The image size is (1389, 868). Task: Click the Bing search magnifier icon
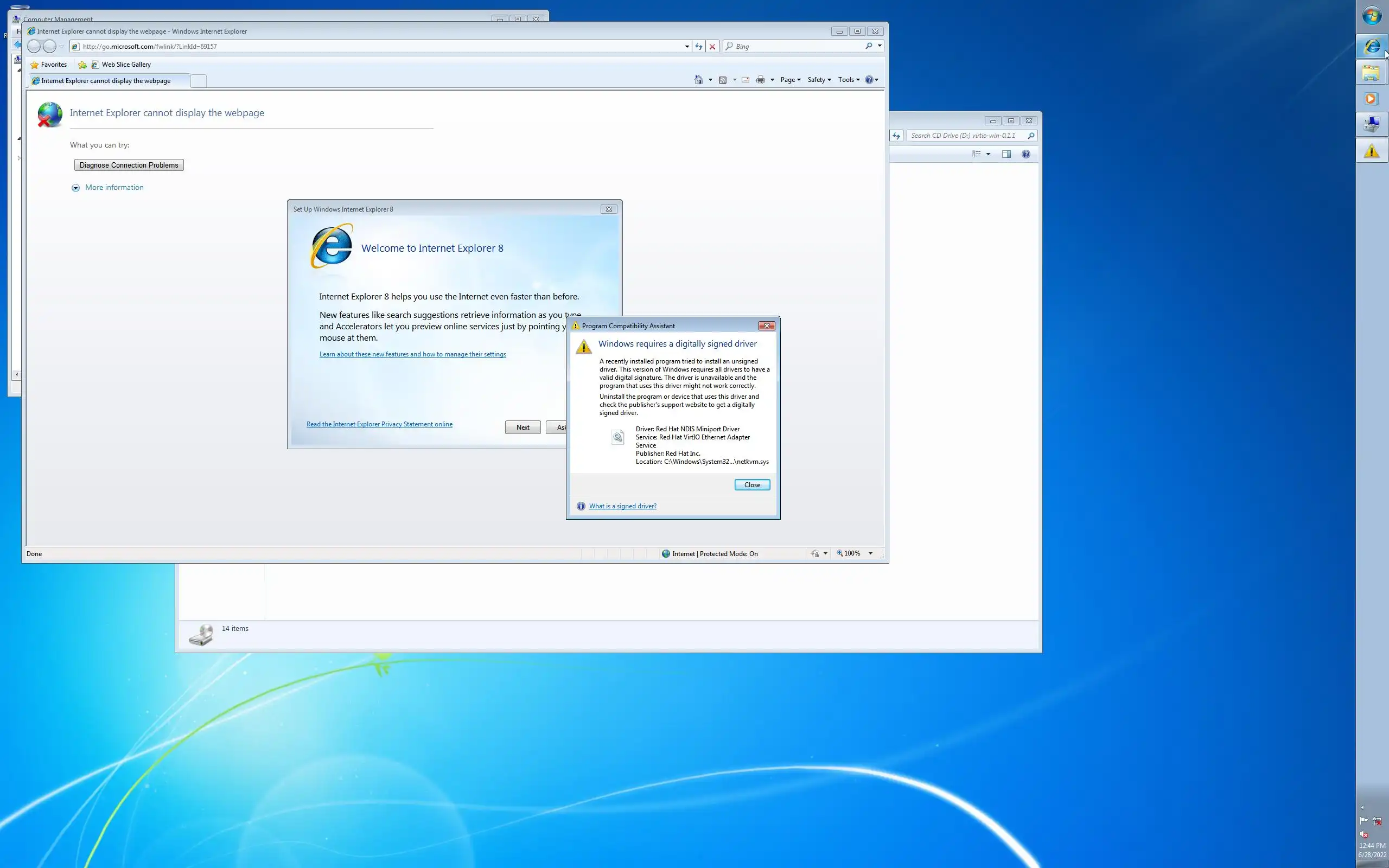pos(869,46)
